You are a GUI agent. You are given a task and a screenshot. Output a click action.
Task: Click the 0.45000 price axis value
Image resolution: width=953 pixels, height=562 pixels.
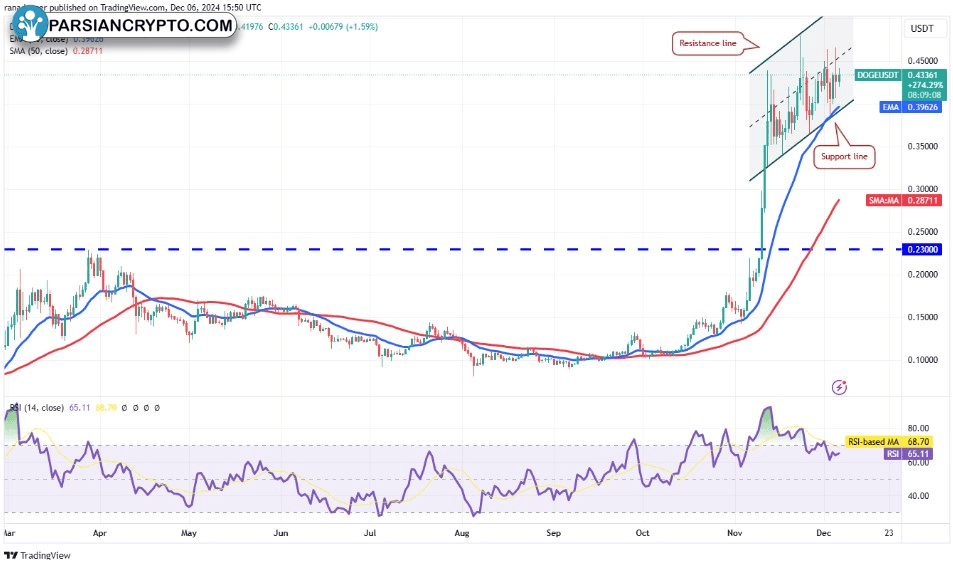point(923,61)
